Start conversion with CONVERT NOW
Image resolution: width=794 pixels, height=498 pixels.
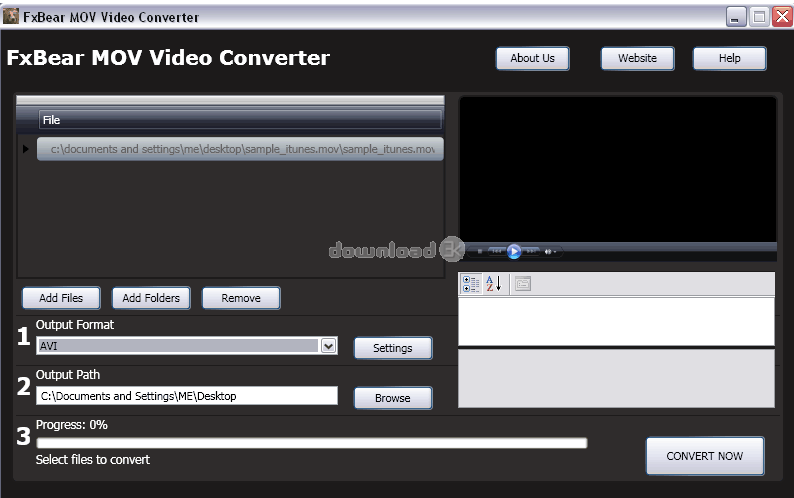705,456
